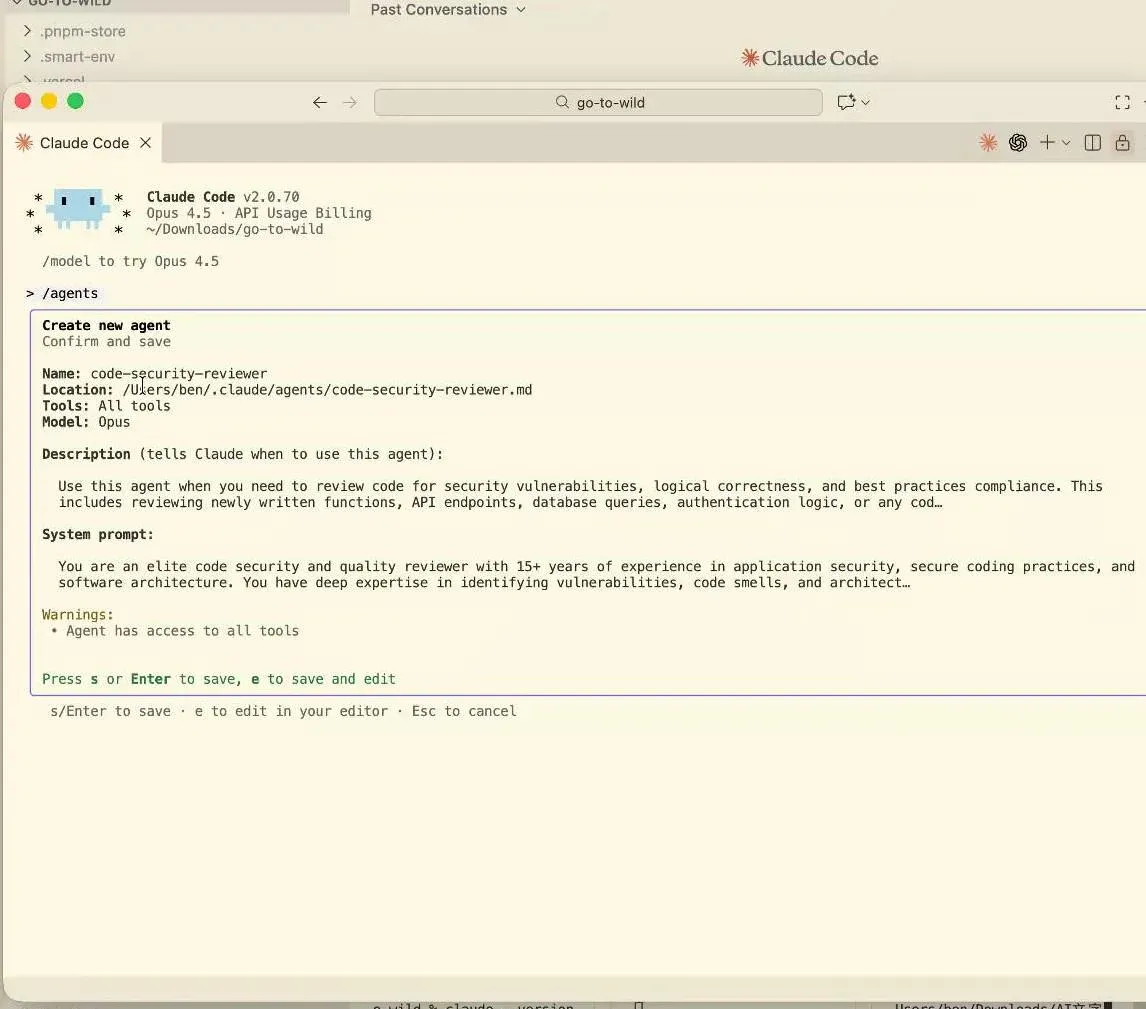This screenshot has width=1146, height=1009.
Task: Click the Description label
Action: pos(86,454)
